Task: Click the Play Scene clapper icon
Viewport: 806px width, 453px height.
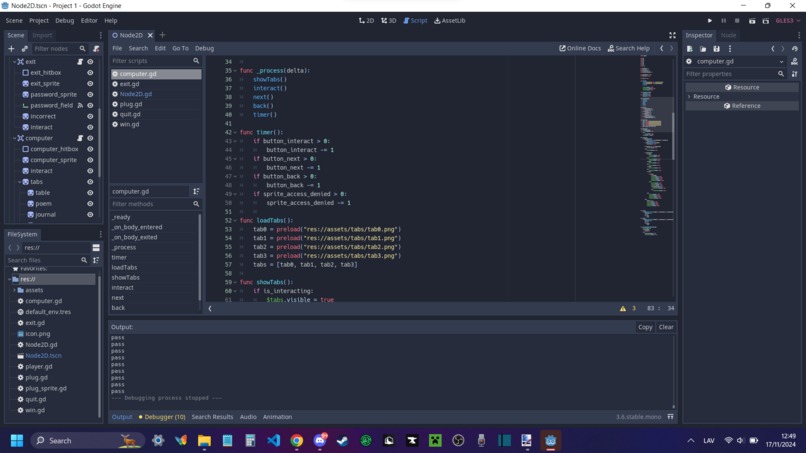Action: [752, 21]
